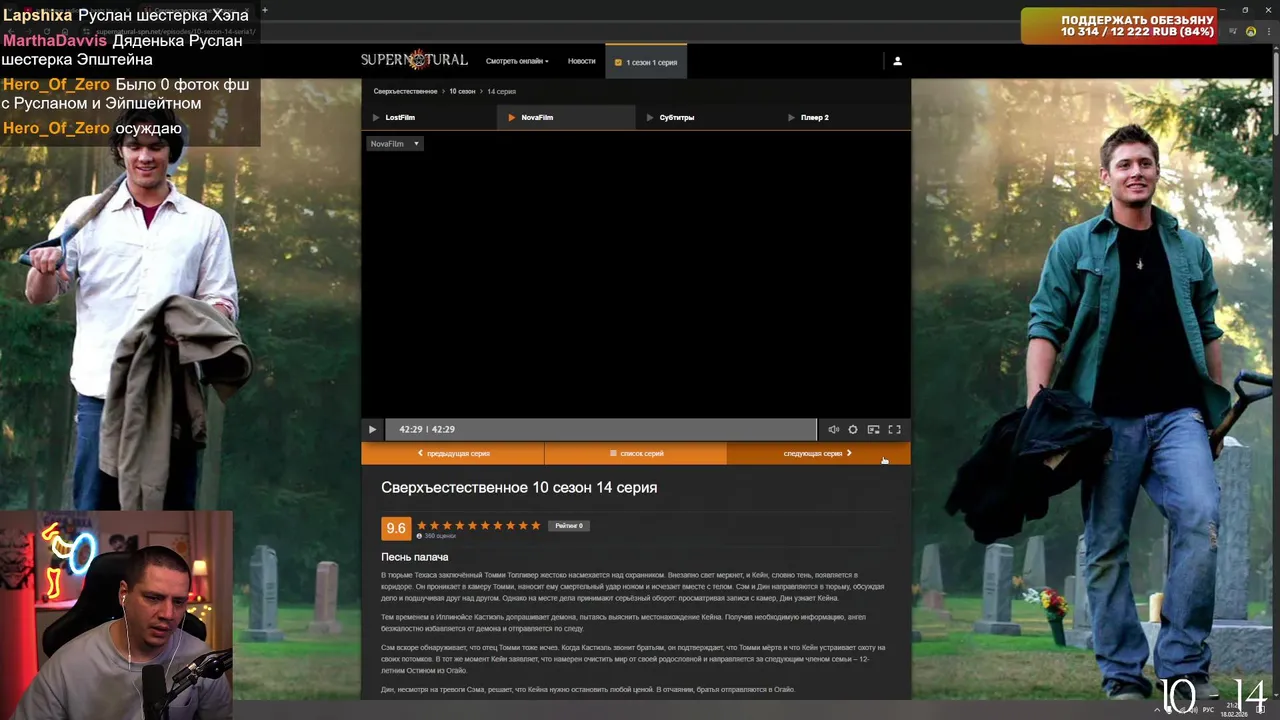Open the NovaFilm voice-over dropdown
The height and width of the screenshot is (720, 1280).
point(395,144)
